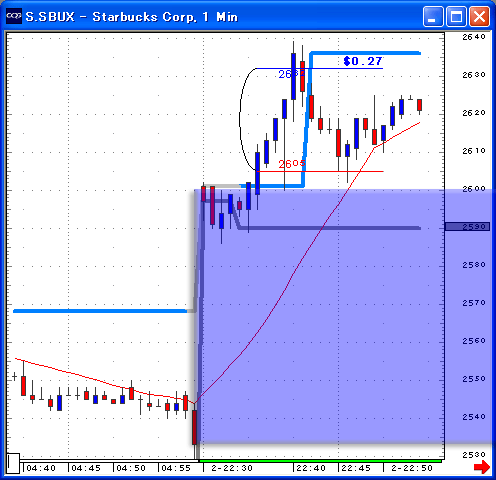Click the blue $0.27 label
This screenshot has height=480, width=496.
(x=363, y=61)
